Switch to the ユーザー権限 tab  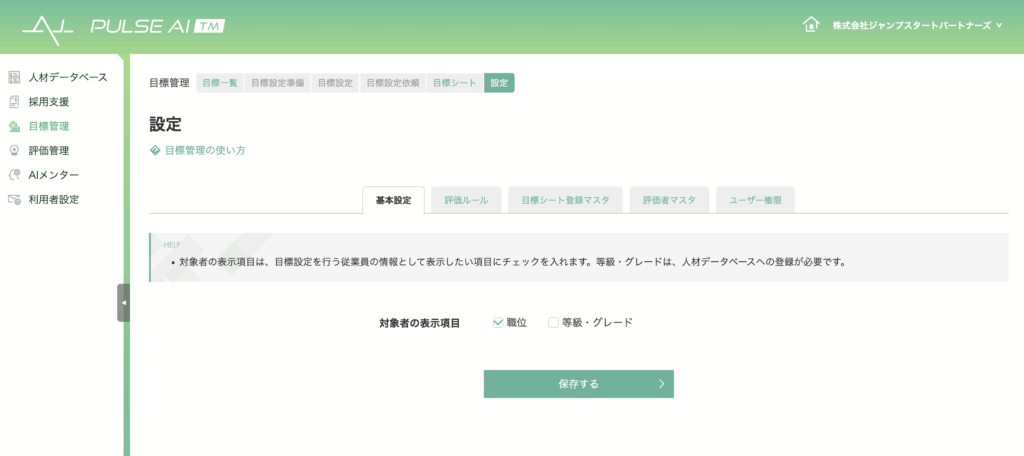click(x=755, y=200)
